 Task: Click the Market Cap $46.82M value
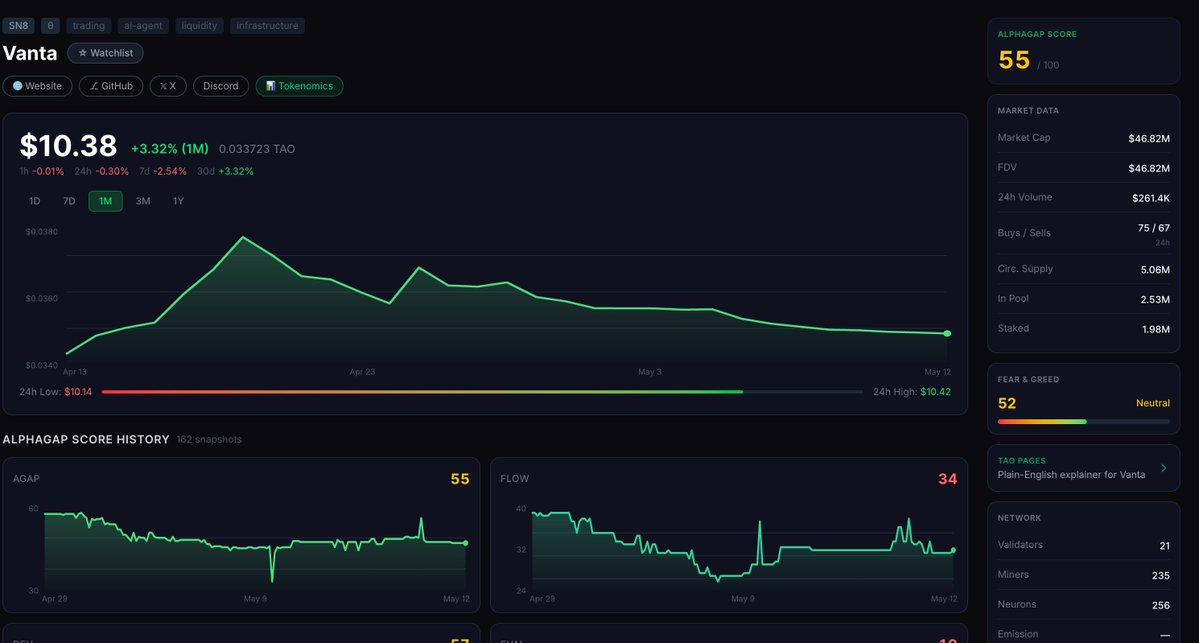[x=1149, y=138]
